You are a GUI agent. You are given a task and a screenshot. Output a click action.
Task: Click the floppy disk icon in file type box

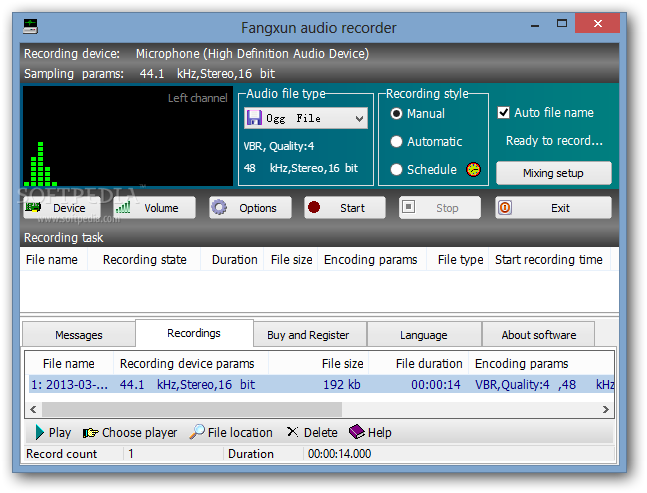254,118
